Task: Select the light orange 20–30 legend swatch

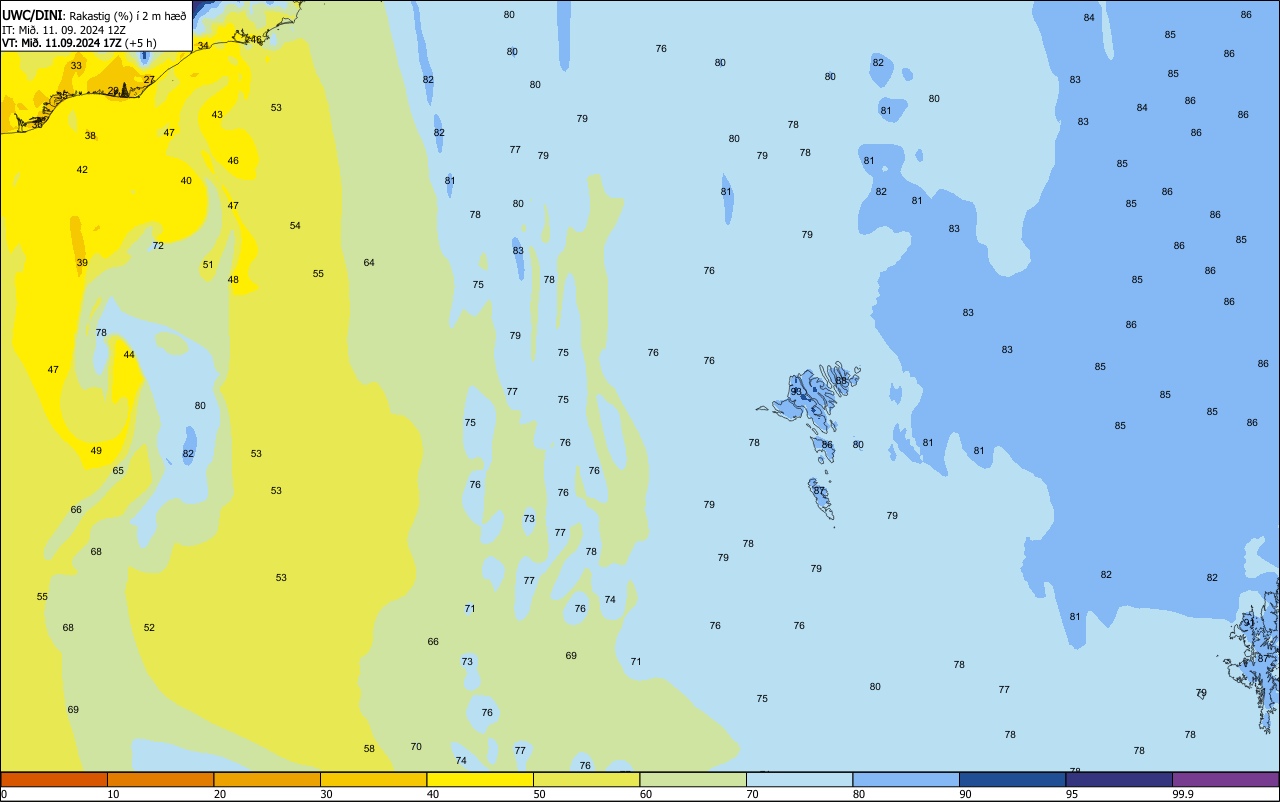Action: pyautogui.click(x=267, y=779)
